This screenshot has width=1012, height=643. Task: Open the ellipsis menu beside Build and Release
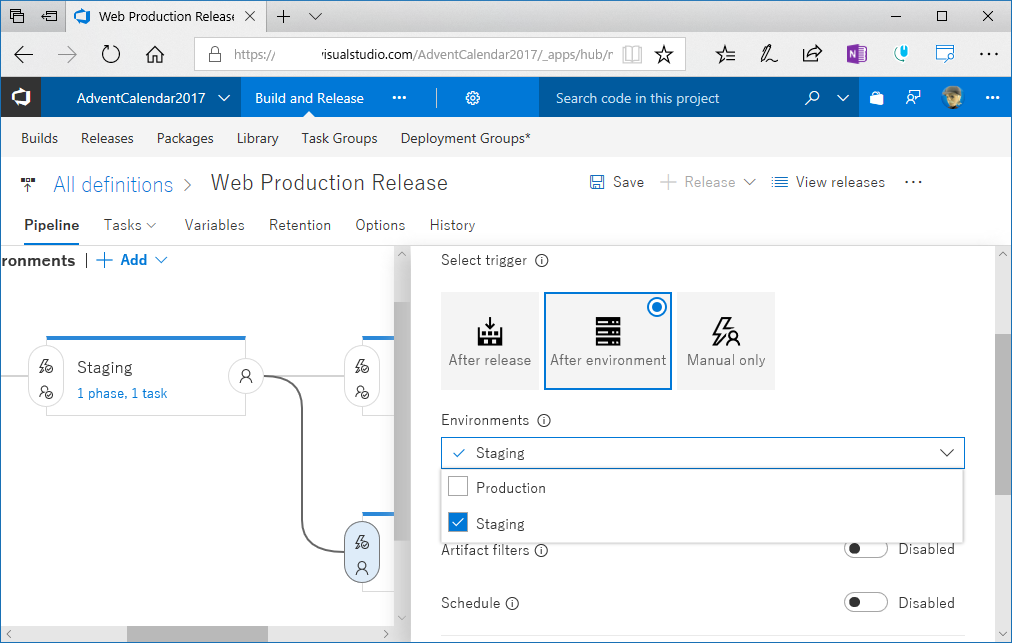click(x=400, y=97)
